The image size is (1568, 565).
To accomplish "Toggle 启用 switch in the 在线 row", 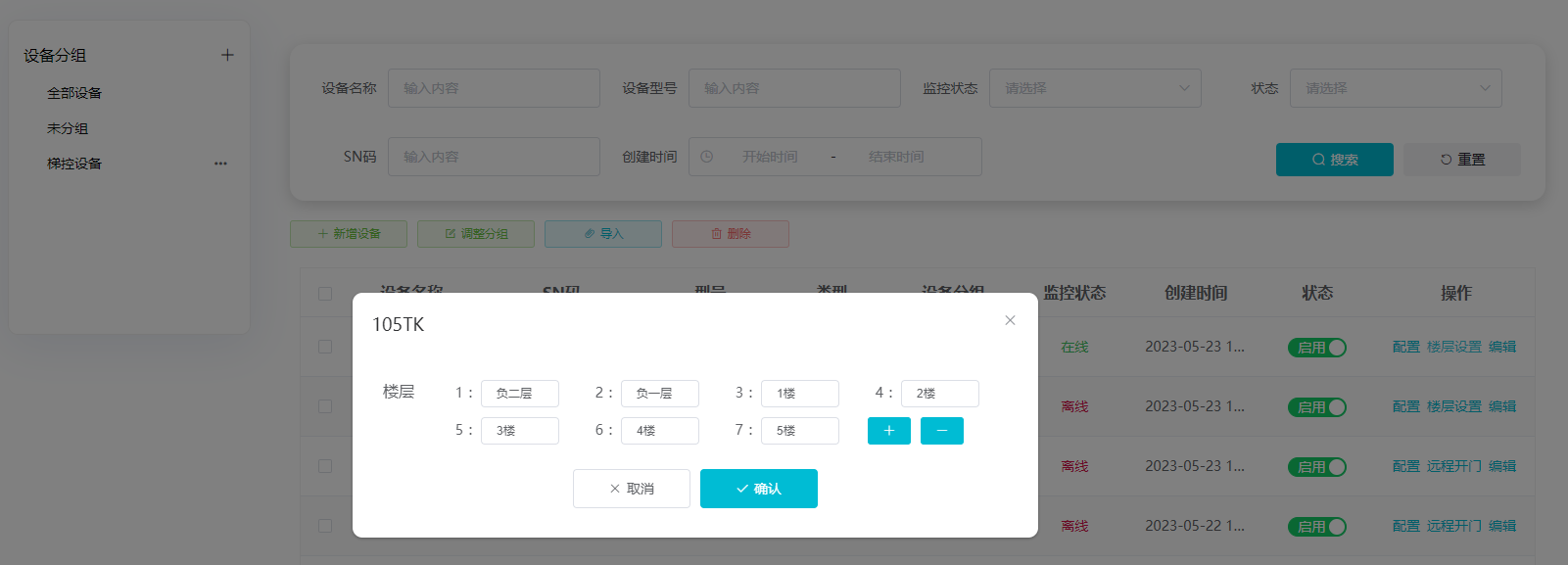I will point(1317,348).
